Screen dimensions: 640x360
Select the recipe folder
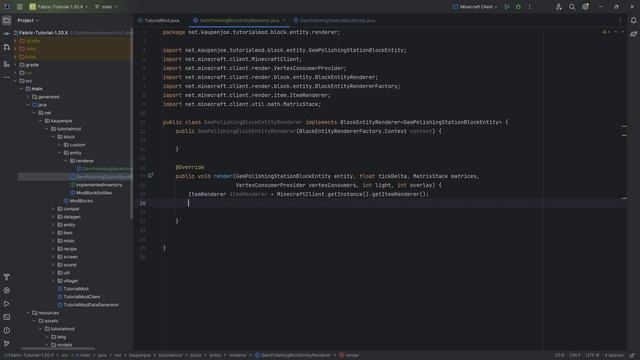(x=67, y=249)
